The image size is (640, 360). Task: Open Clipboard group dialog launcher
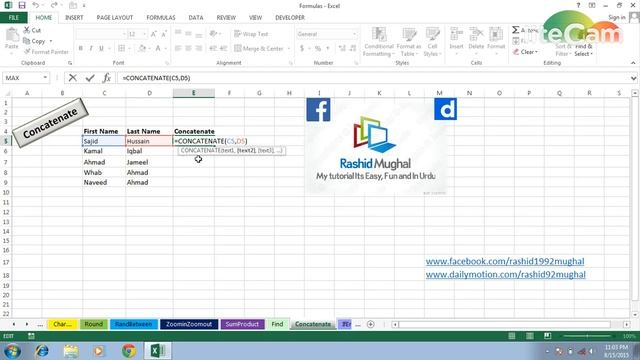[70, 63]
